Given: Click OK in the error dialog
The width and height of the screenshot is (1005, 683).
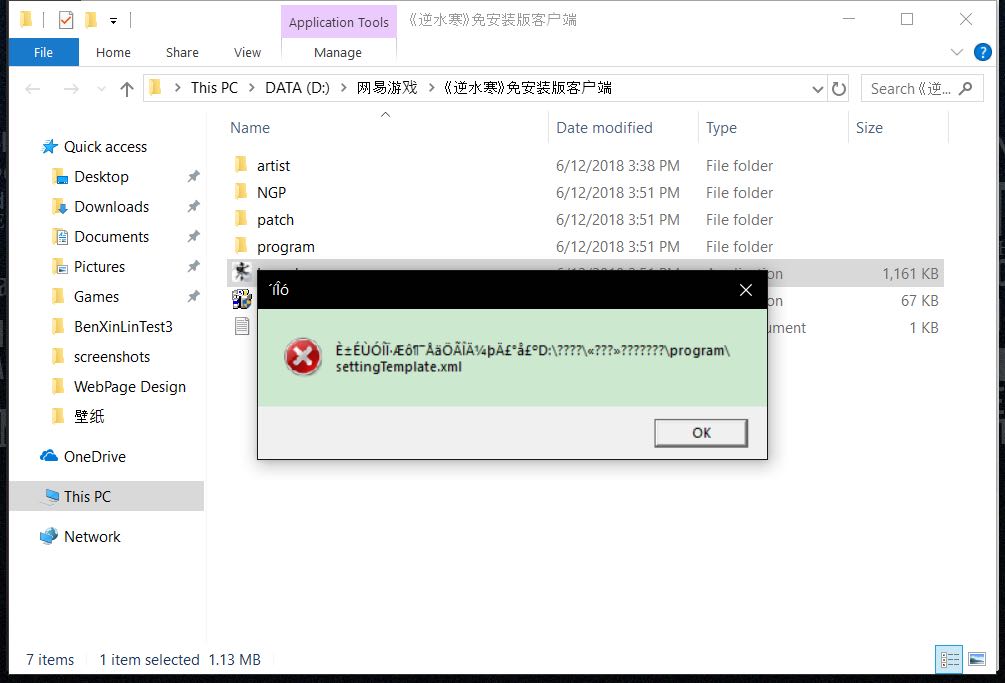Looking at the screenshot, I should (x=701, y=432).
